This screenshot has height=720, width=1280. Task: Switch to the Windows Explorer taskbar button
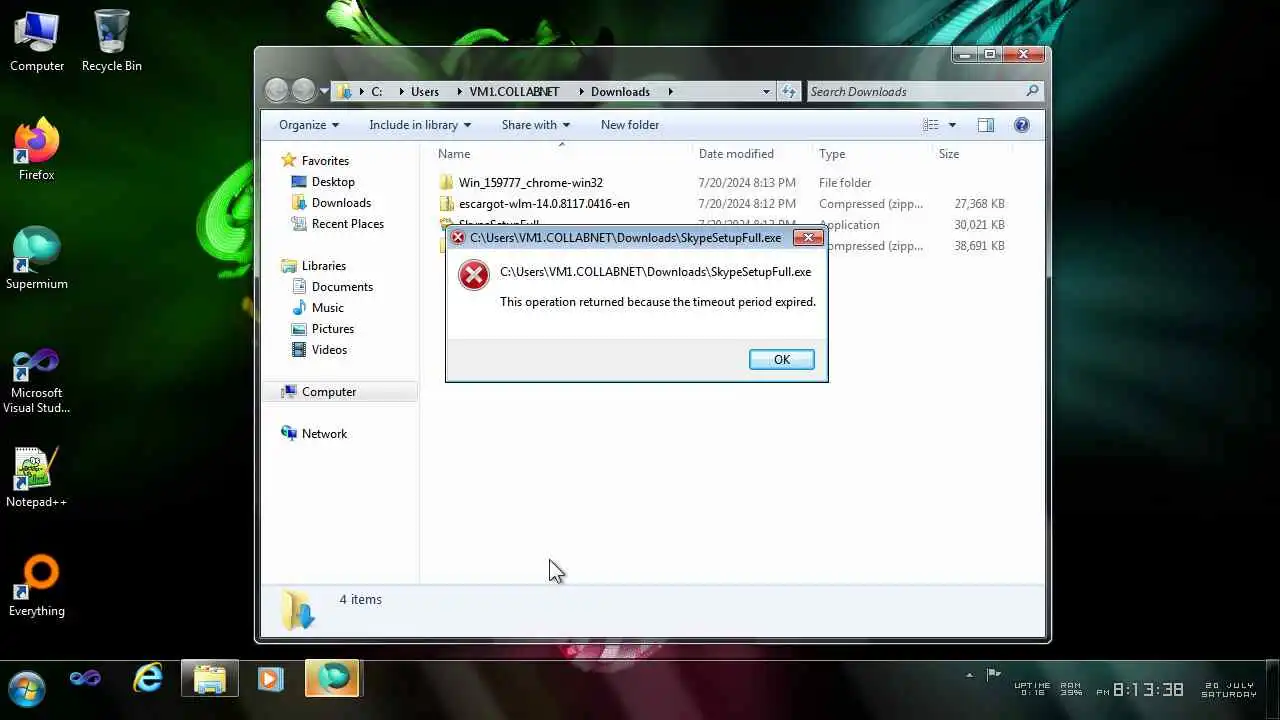[x=209, y=679]
